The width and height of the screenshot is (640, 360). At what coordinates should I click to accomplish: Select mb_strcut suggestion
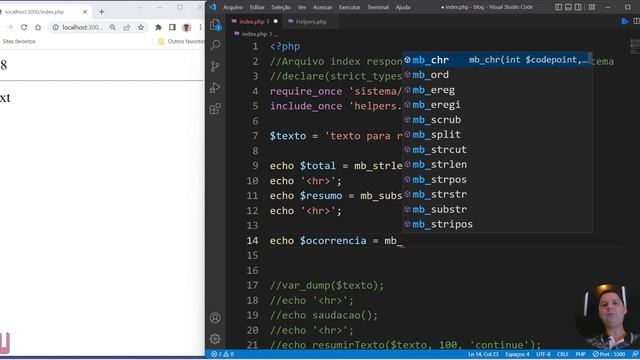point(498,150)
